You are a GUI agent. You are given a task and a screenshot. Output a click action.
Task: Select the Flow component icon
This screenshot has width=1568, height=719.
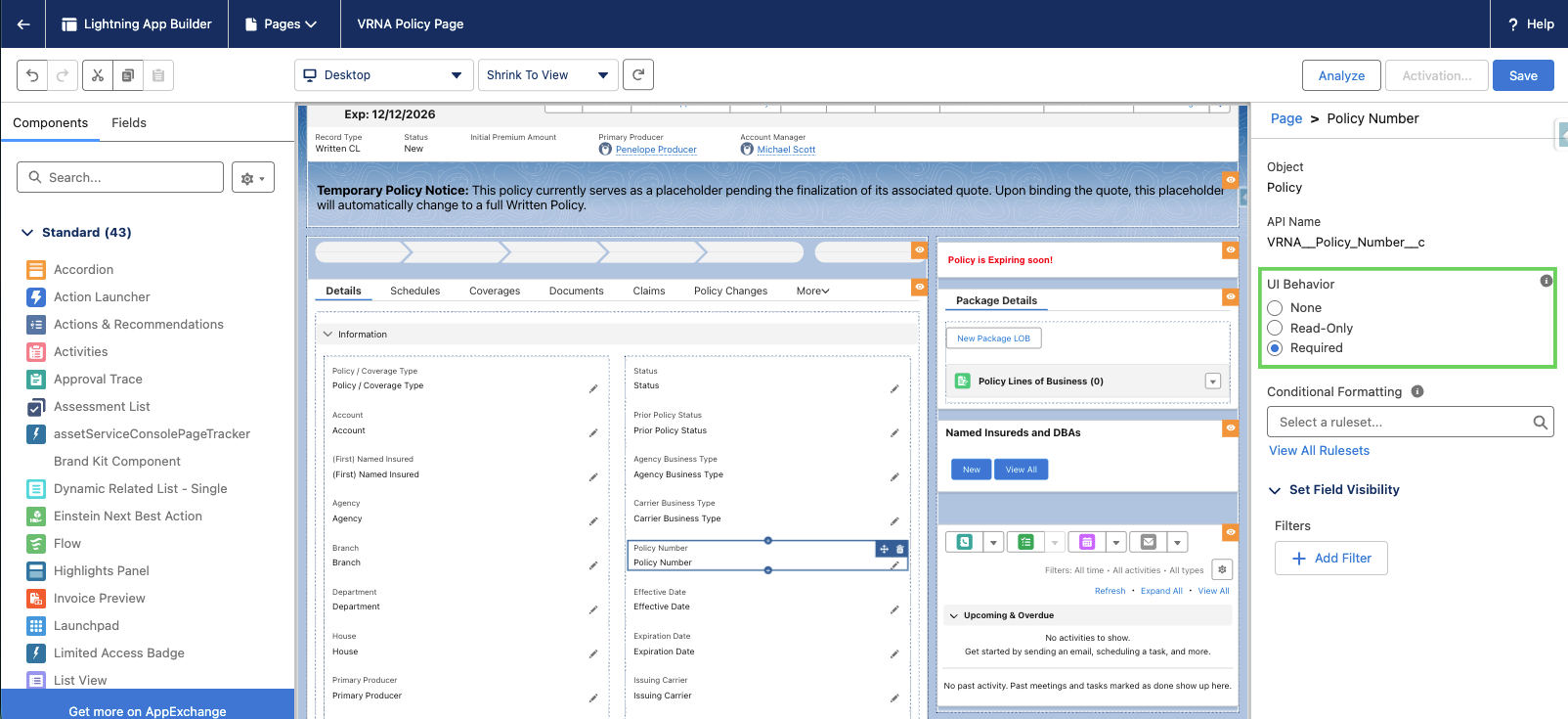36,544
